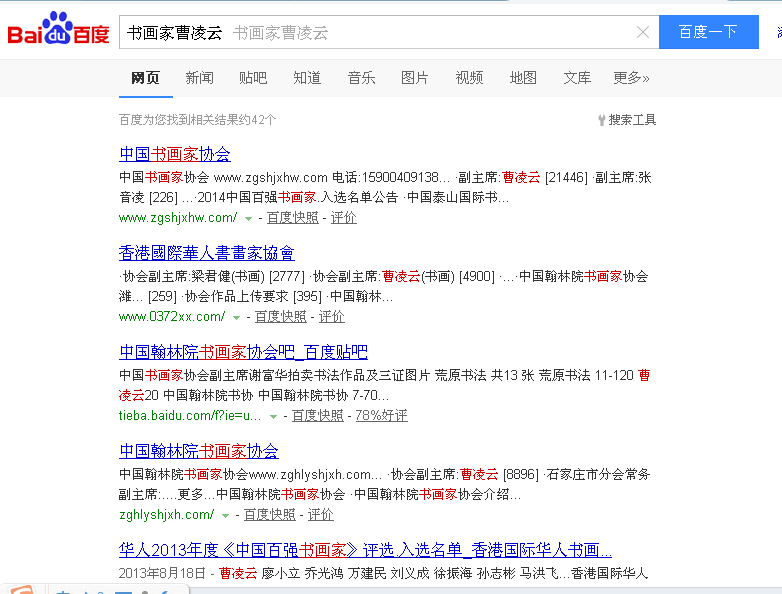The image size is (782, 594).
Task: Open 百度快照 for the www.0372xx.com result
Action: pos(281,317)
